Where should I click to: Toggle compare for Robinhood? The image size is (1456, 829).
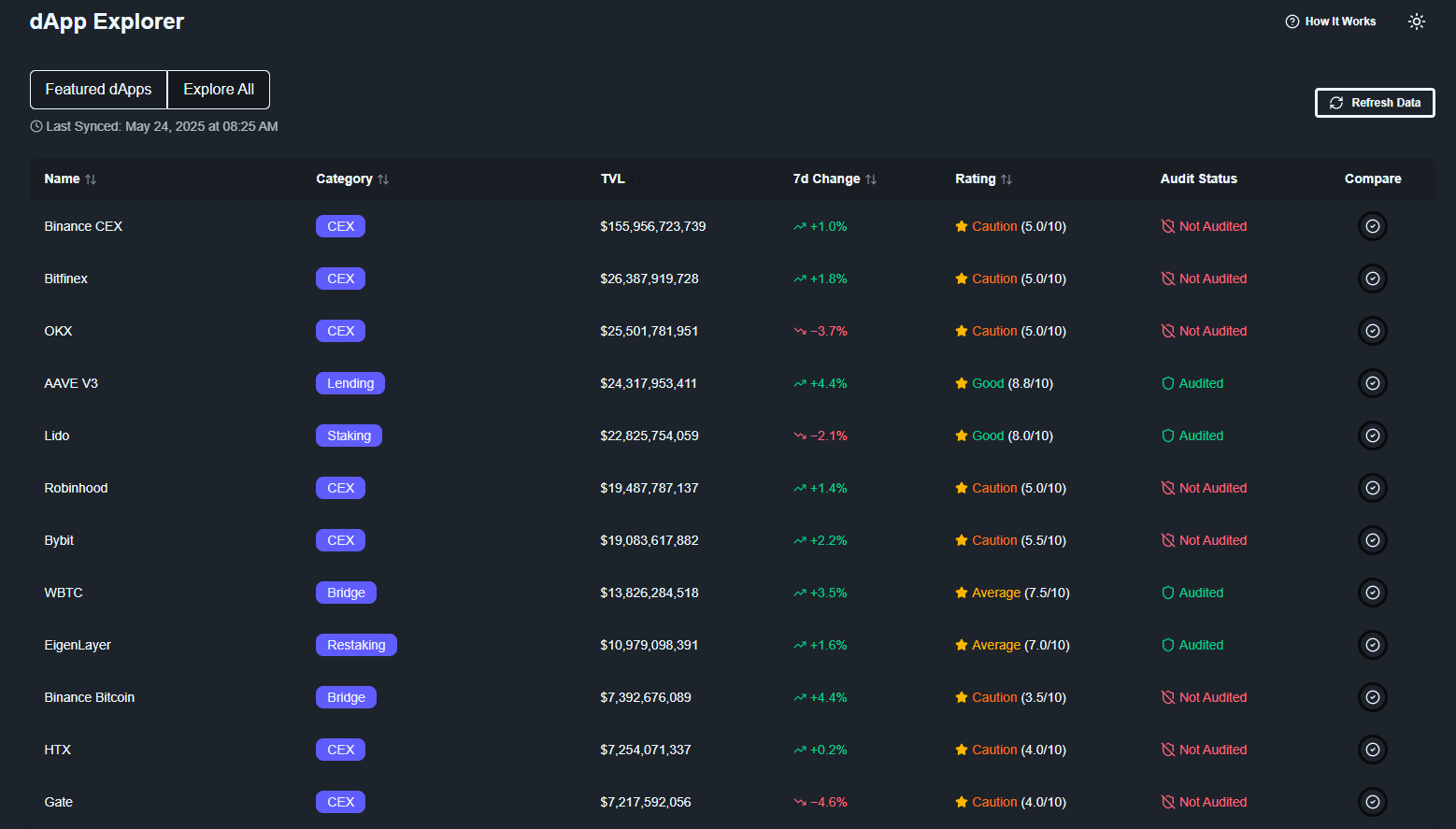(x=1373, y=488)
